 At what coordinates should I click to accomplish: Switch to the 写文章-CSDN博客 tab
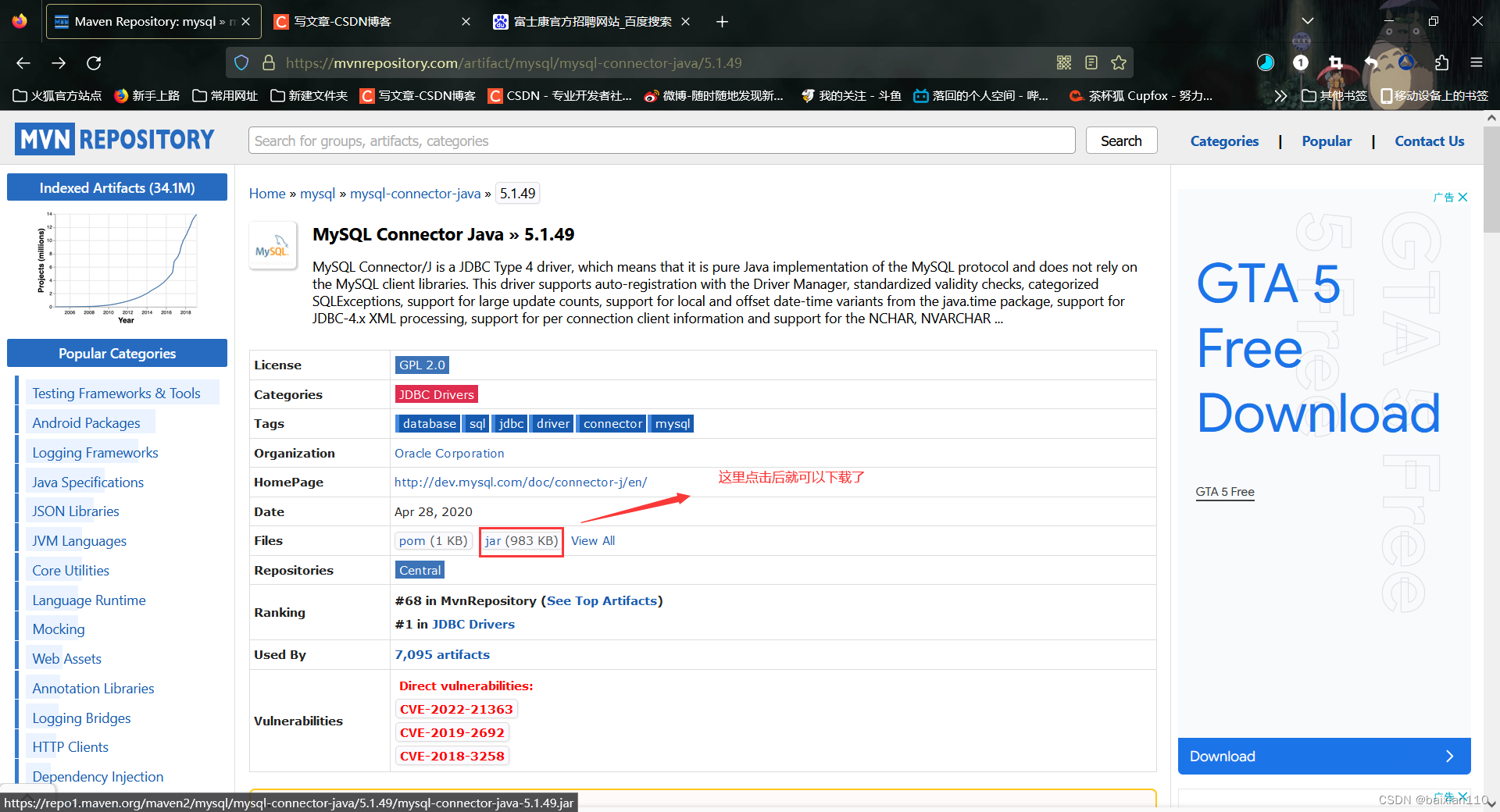point(373,22)
